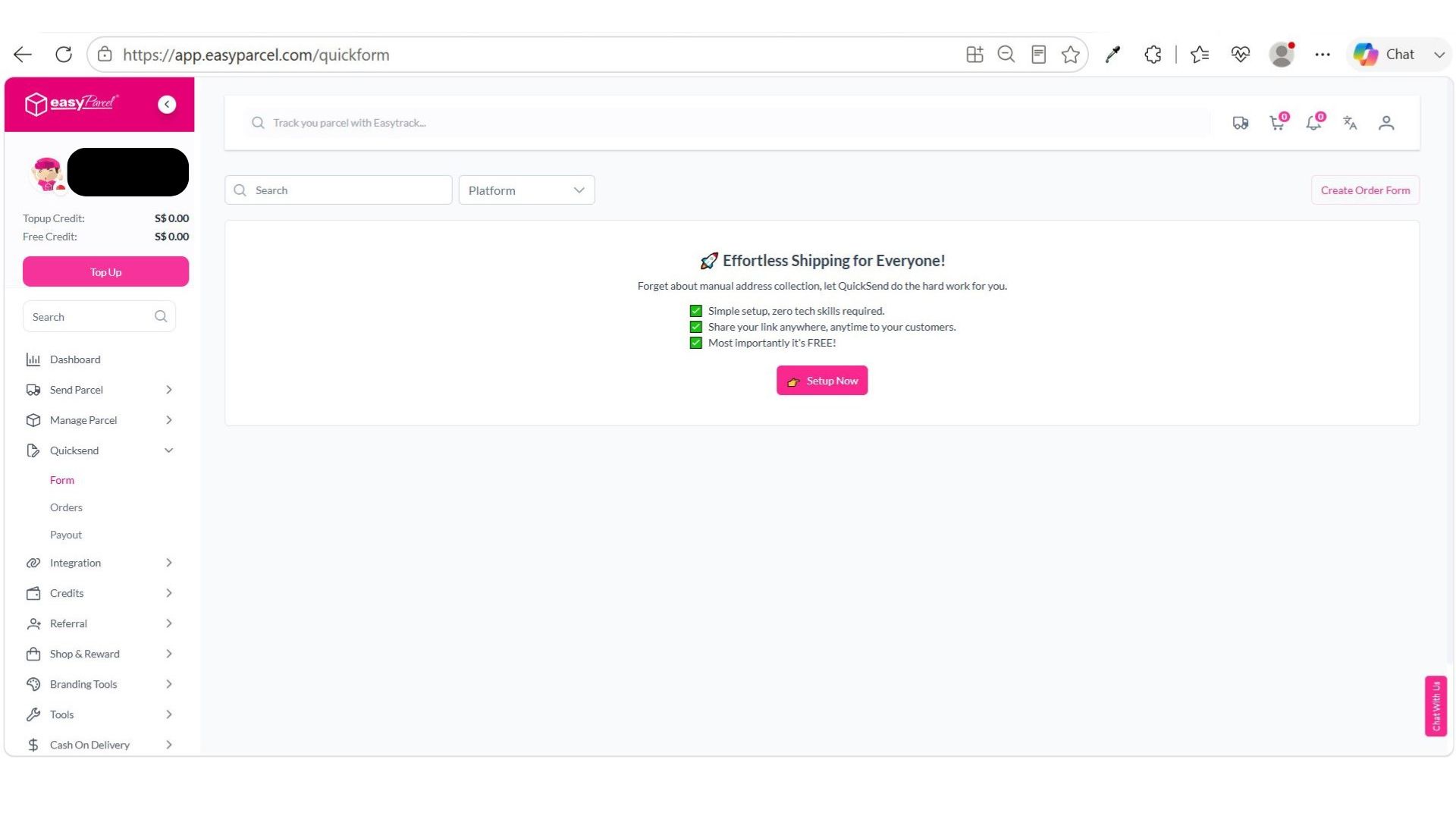Expand the Send Parcel submenu chevron
The image size is (1456, 819).
(169, 390)
